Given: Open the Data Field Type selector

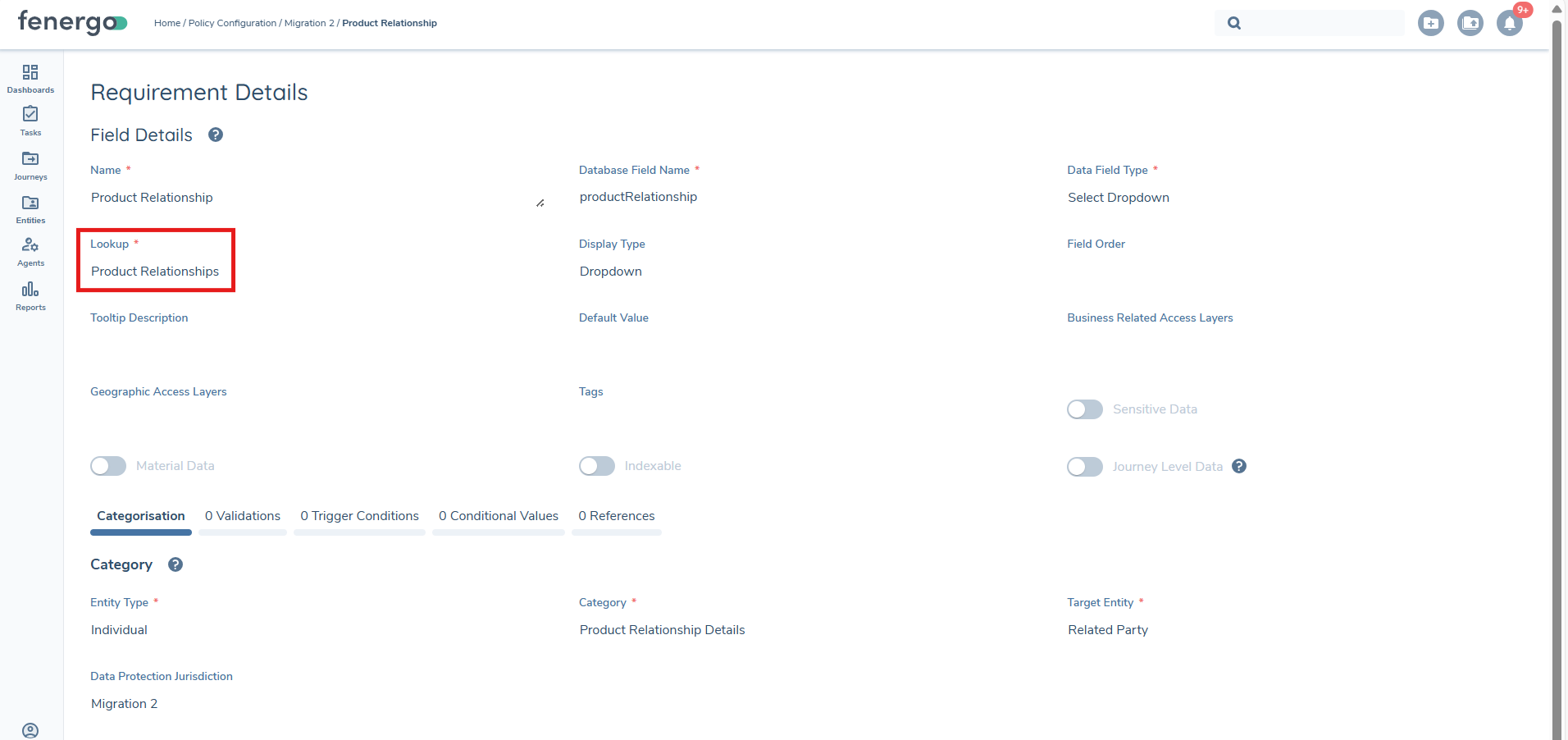Looking at the screenshot, I should point(1119,197).
